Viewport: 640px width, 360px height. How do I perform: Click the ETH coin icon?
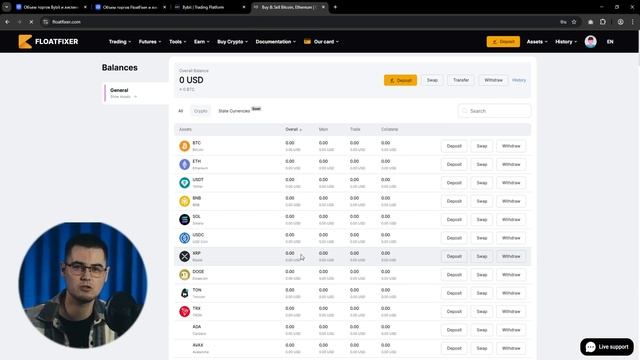[184, 164]
